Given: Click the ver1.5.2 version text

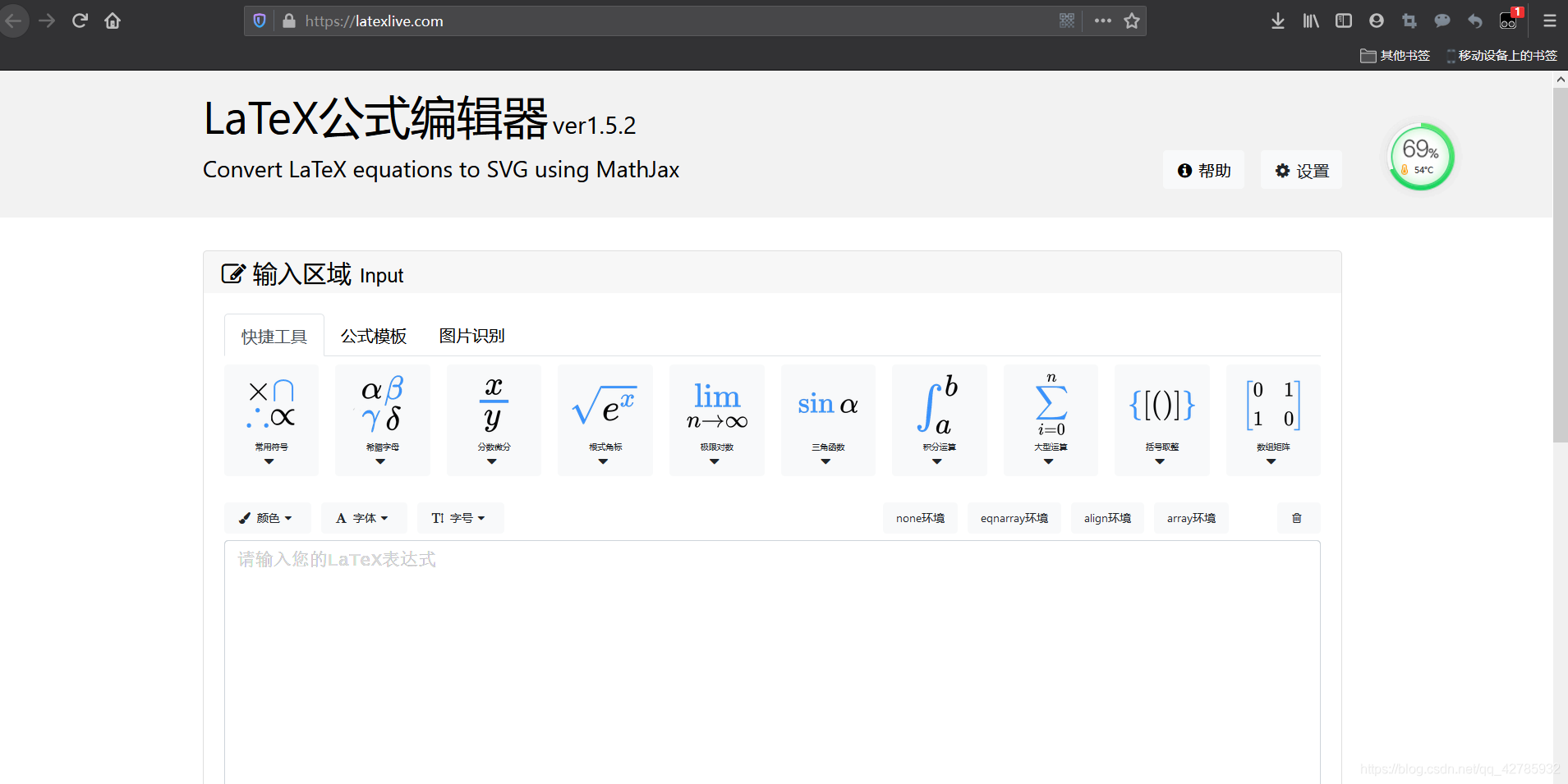Looking at the screenshot, I should click(594, 126).
